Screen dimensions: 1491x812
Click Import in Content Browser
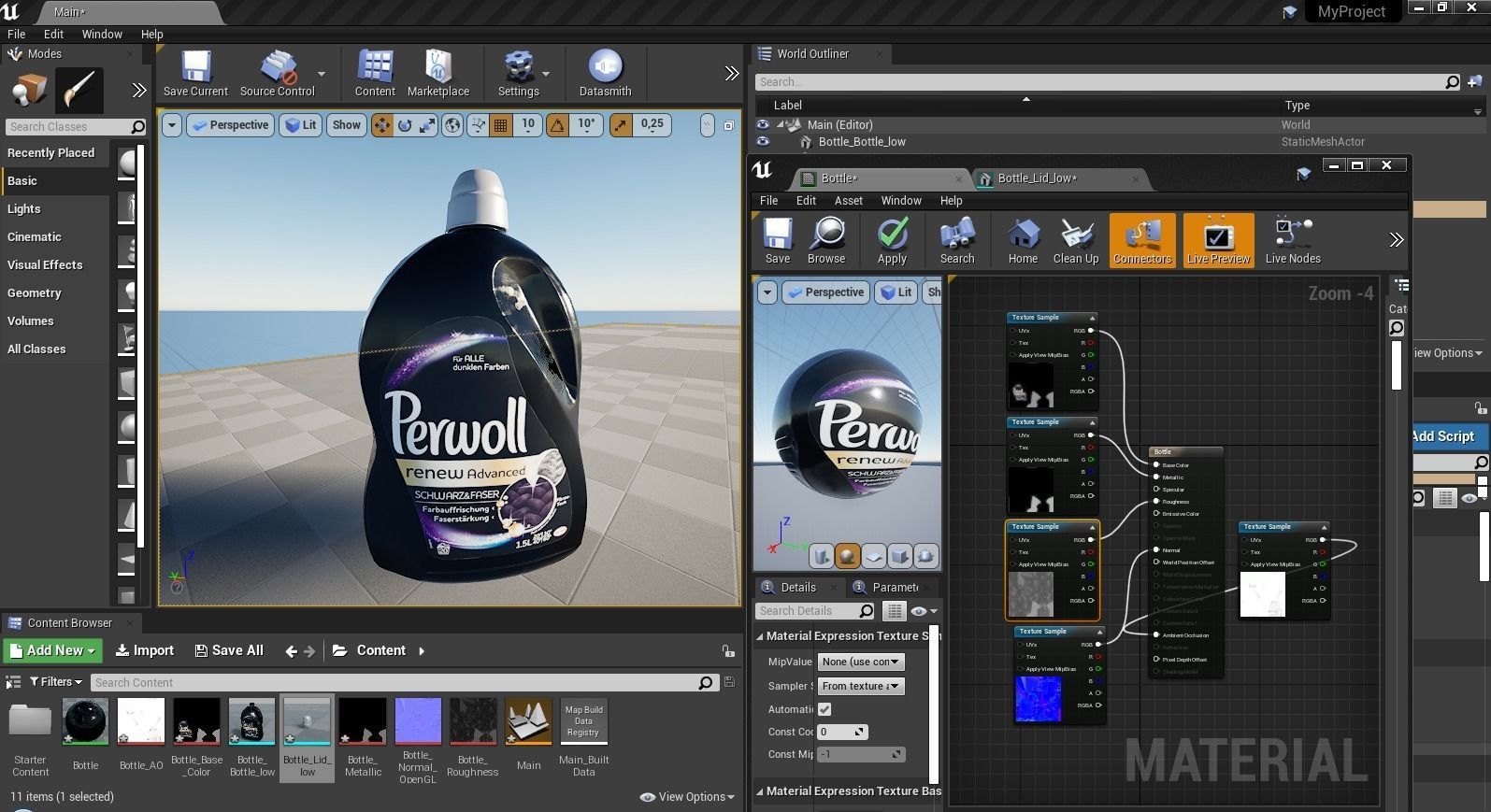[x=145, y=650]
